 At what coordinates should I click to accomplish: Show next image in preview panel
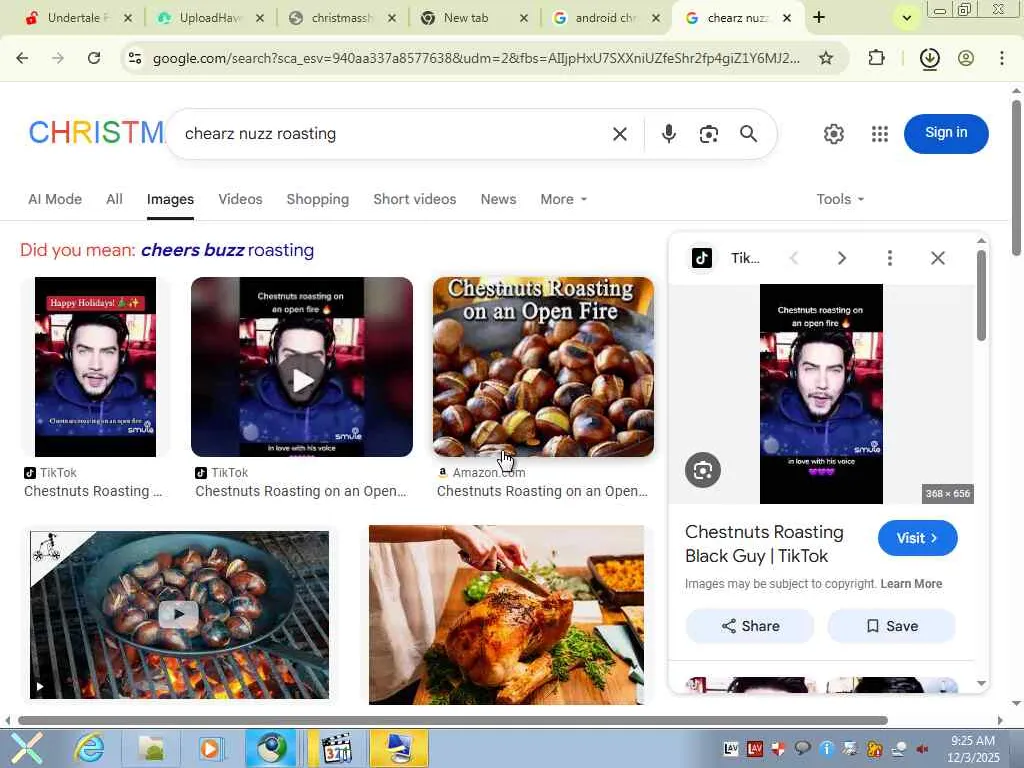coord(842,258)
